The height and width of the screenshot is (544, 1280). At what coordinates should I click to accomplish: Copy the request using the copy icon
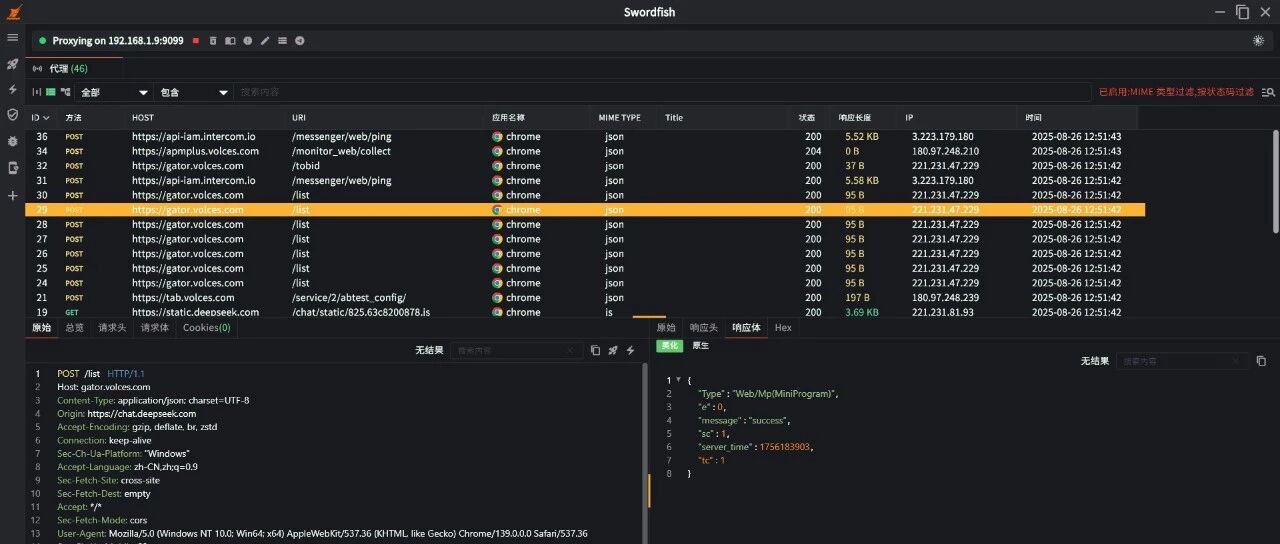(595, 350)
